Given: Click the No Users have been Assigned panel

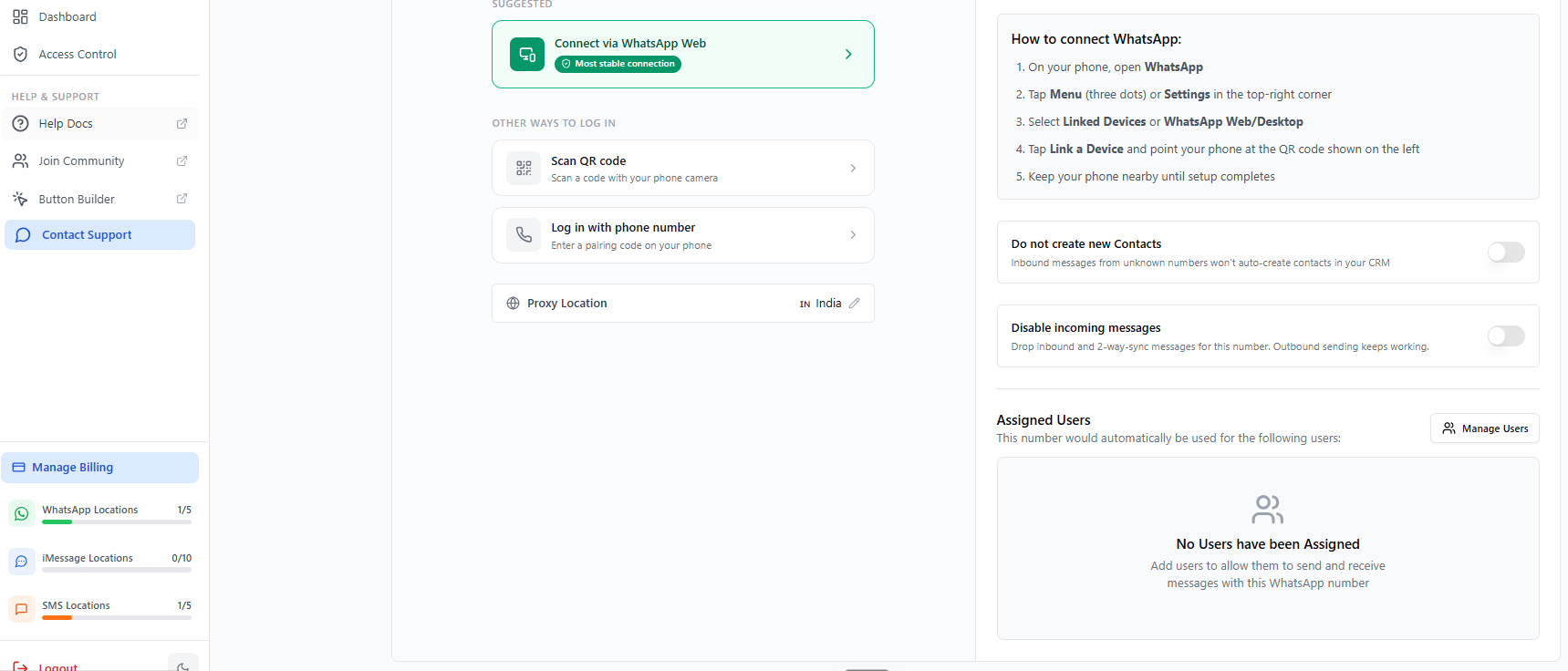Looking at the screenshot, I should pyautogui.click(x=1268, y=549).
